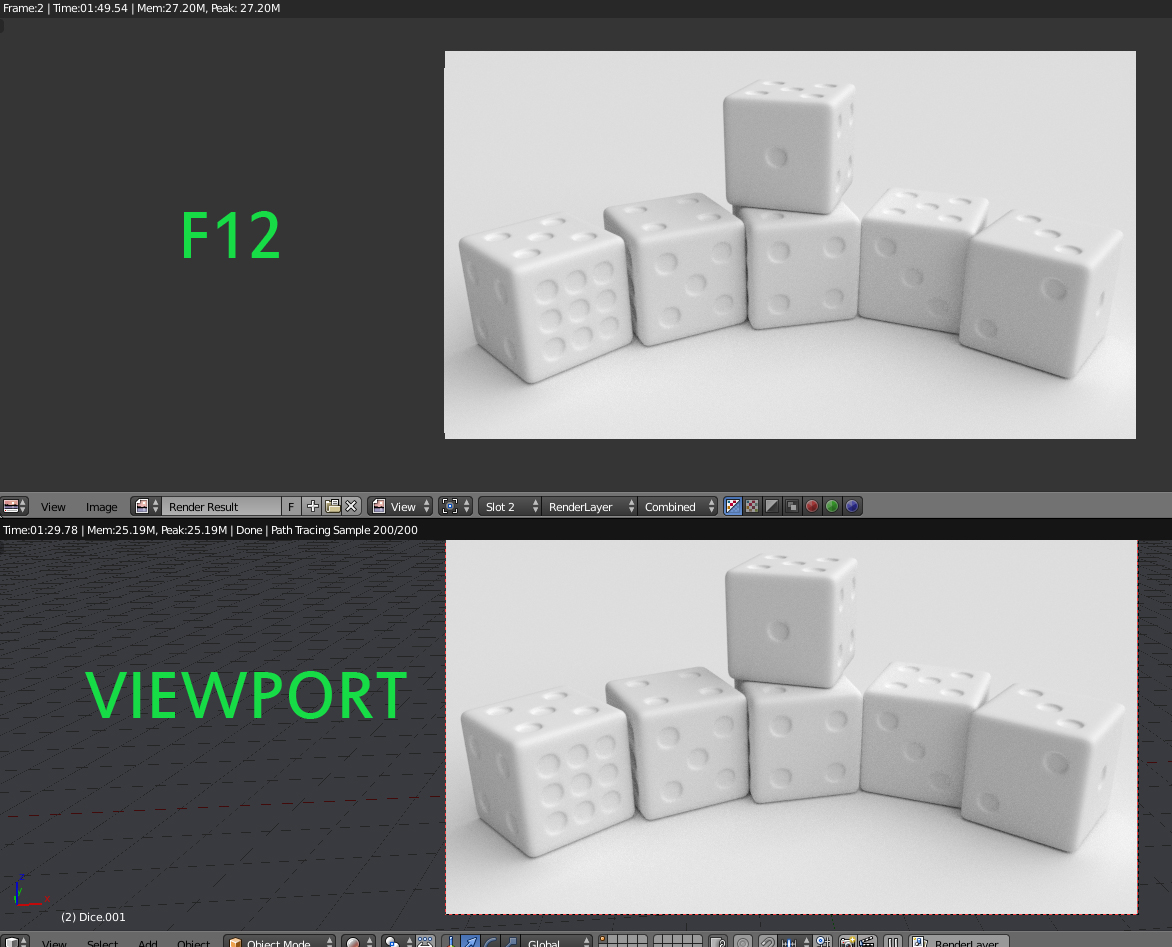This screenshot has height=947, width=1172.
Task: Open the Slot 2 render slot dropdown
Action: pos(510,507)
